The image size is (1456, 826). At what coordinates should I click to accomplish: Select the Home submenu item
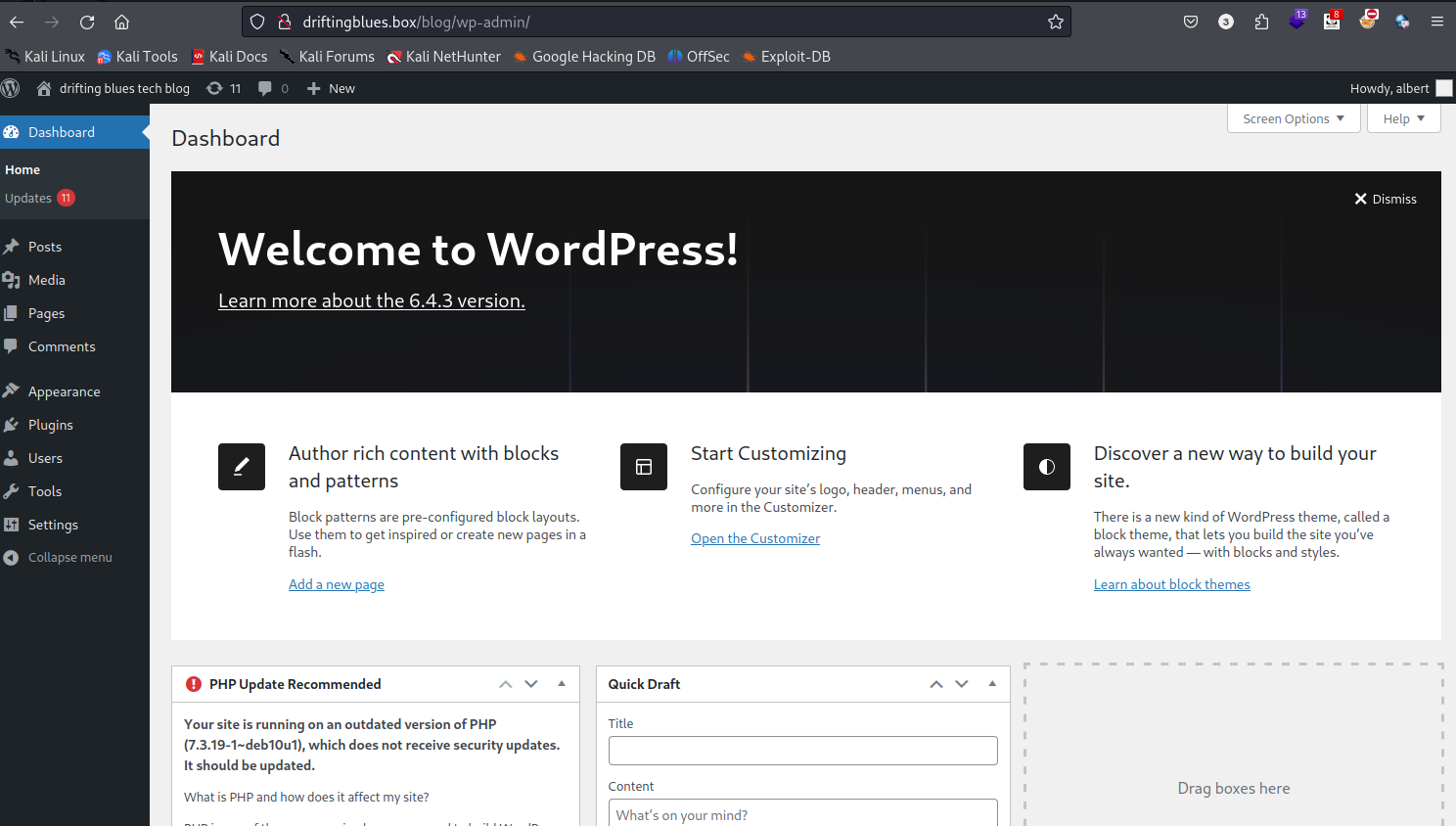point(23,169)
